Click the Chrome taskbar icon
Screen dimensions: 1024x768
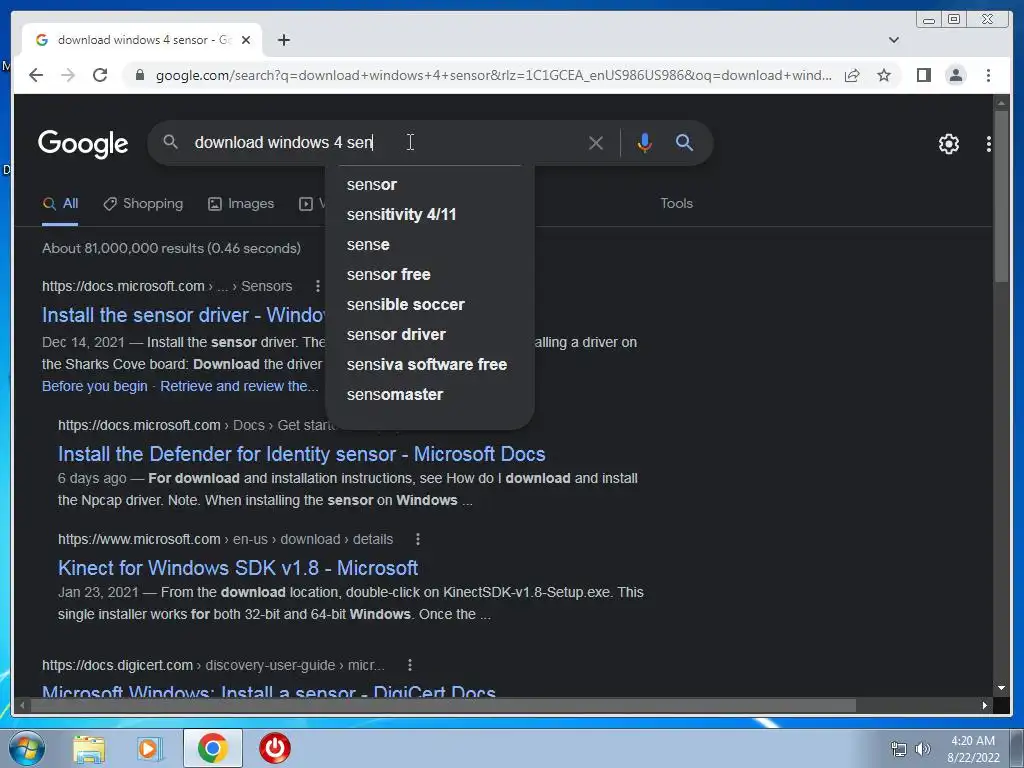(212, 748)
